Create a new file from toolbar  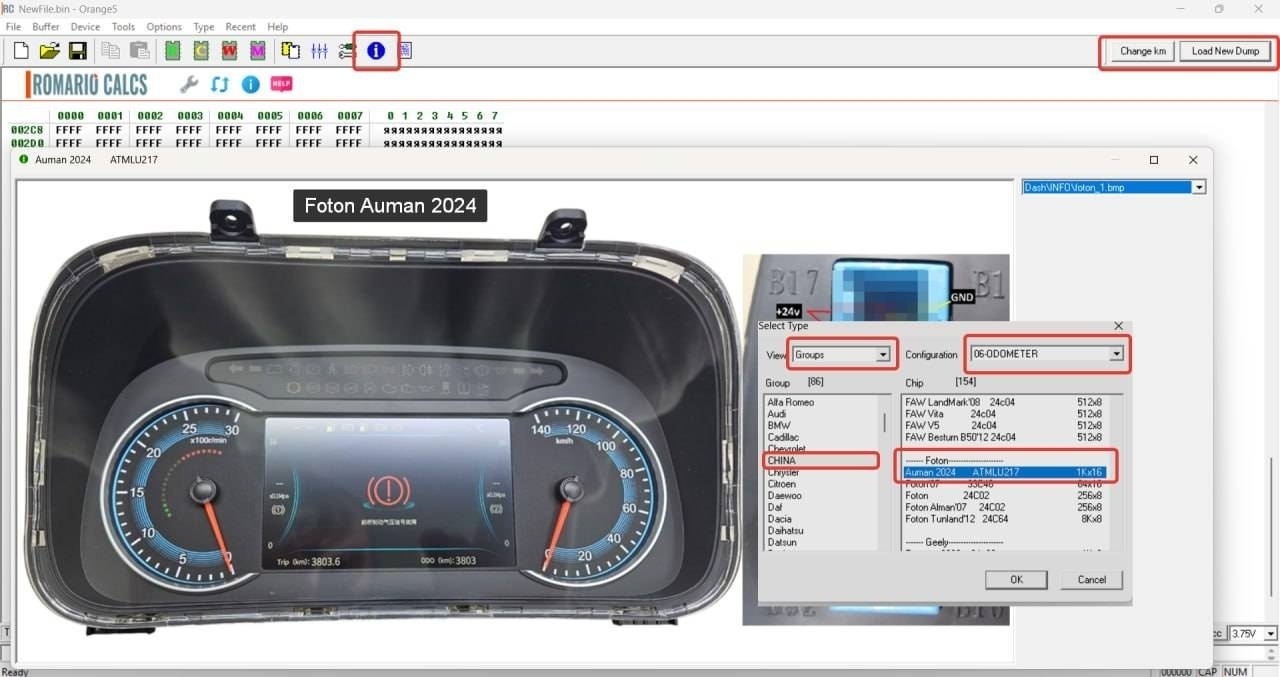(21, 51)
